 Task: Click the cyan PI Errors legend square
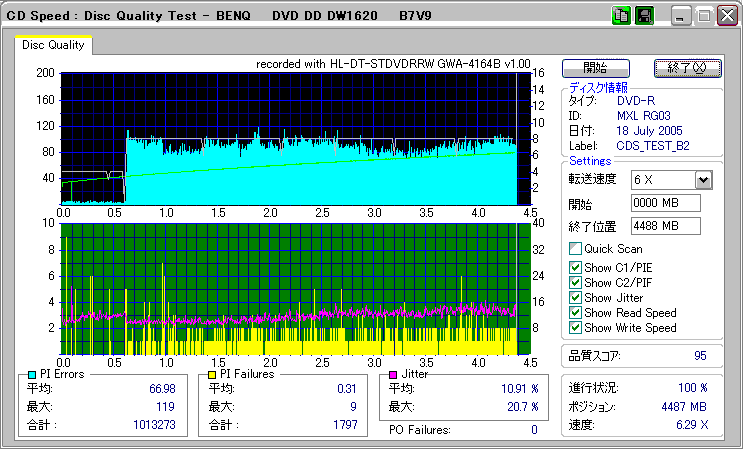click(32, 374)
